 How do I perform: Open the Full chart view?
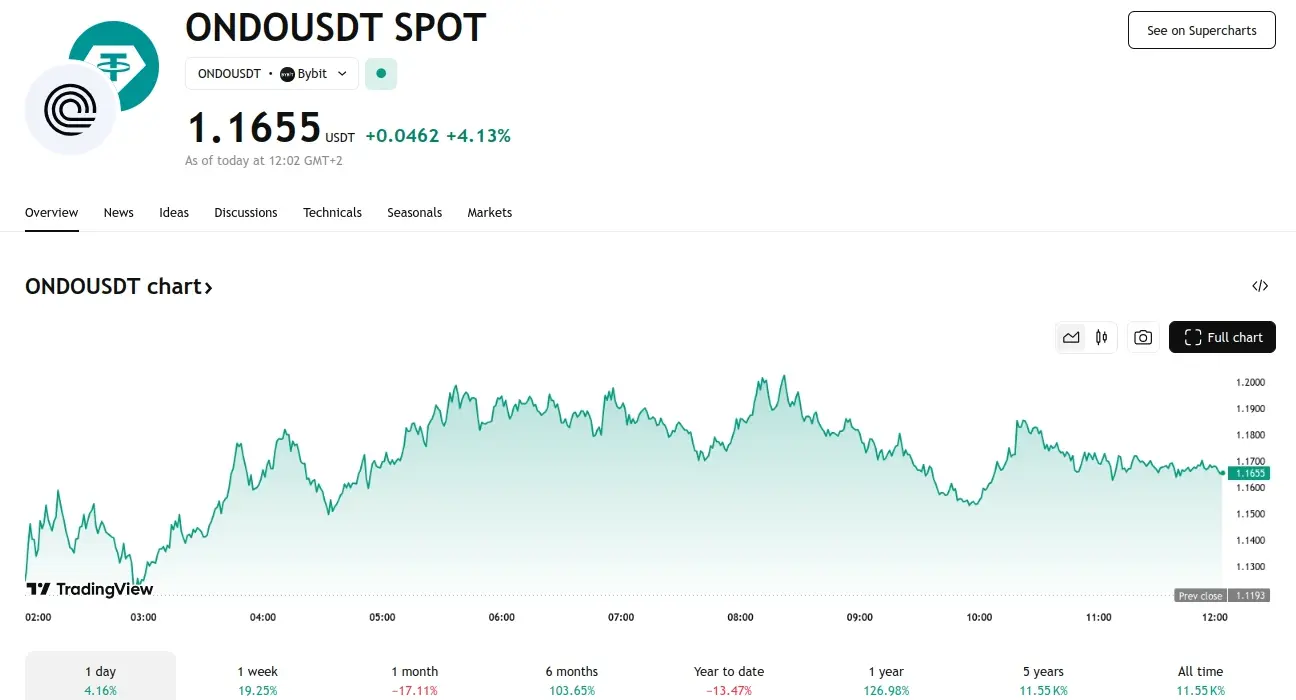point(1222,338)
